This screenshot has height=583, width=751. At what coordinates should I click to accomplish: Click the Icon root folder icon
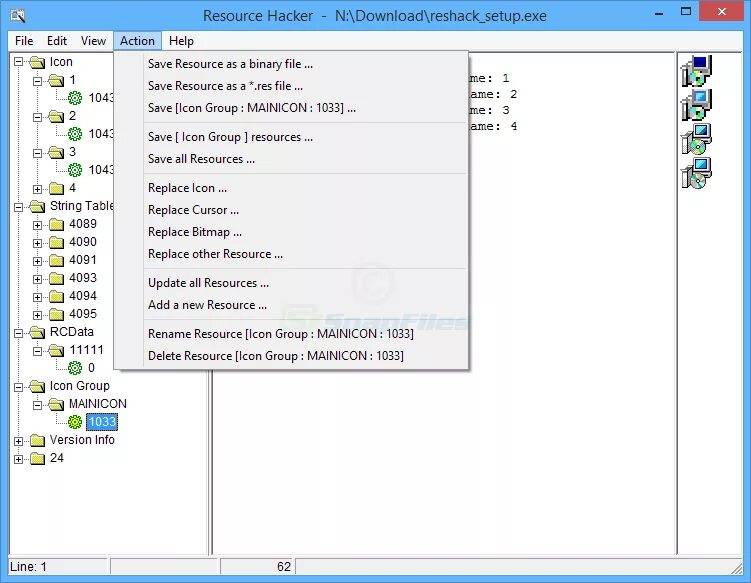click(37, 62)
